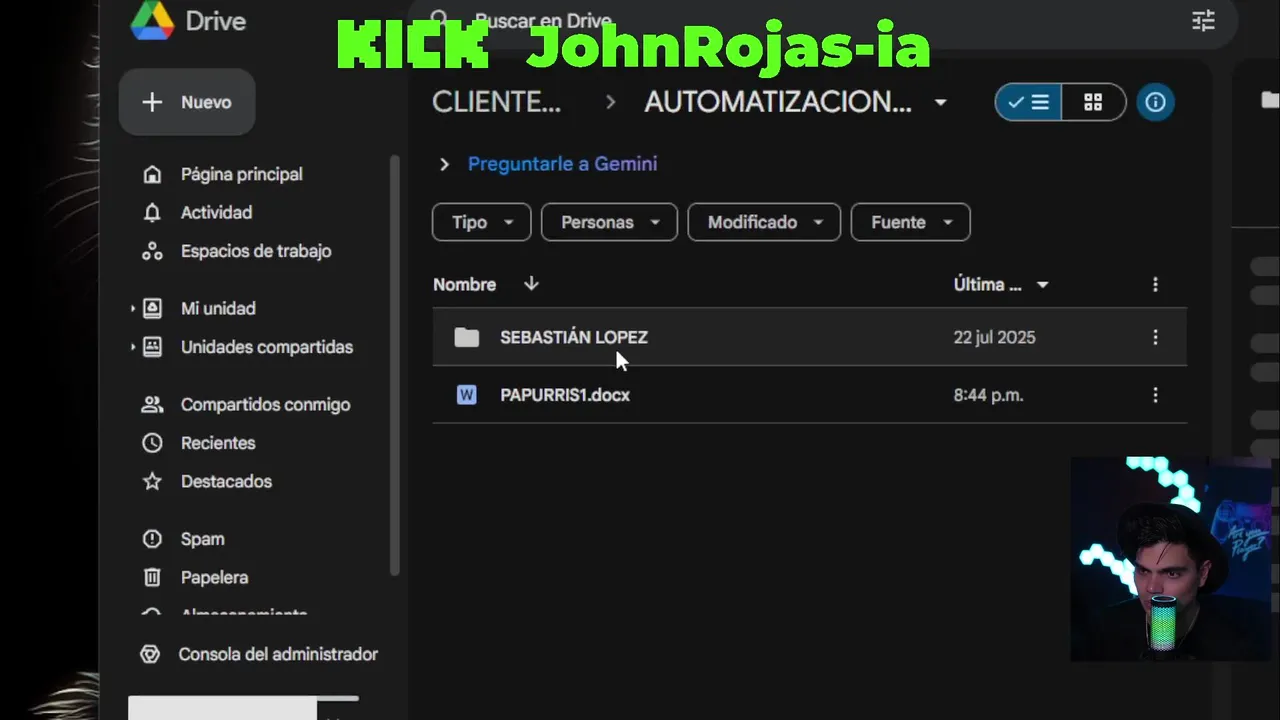Image resolution: width=1280 pixels, height=720 pixels.
Task: Navigate to CLIENTE... breadcrumb folder
Action: point(496,102)
